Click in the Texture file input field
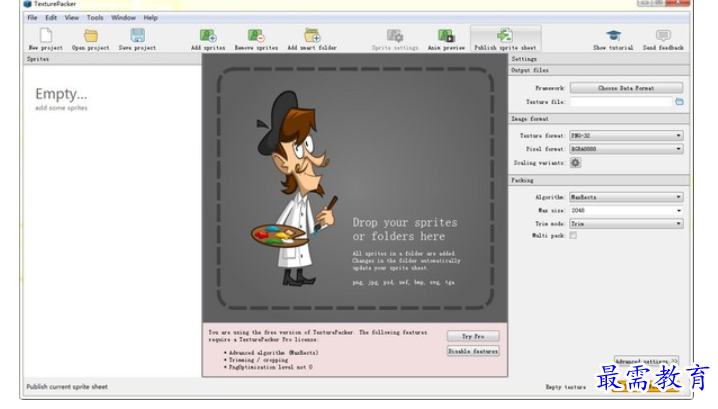The image size is (718, 409). [620, 102]
